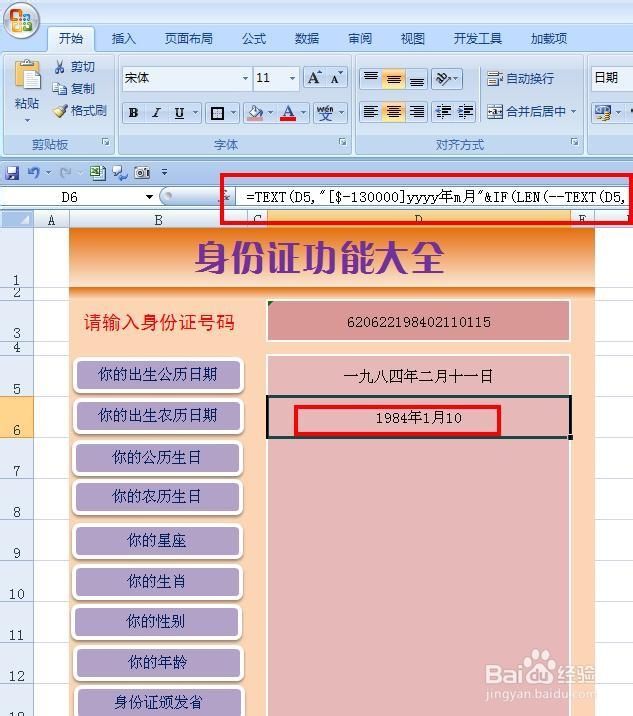Viewport: 633px width, 716px height.
Task: Open the 公式 tab
Action: coord(254,38)
